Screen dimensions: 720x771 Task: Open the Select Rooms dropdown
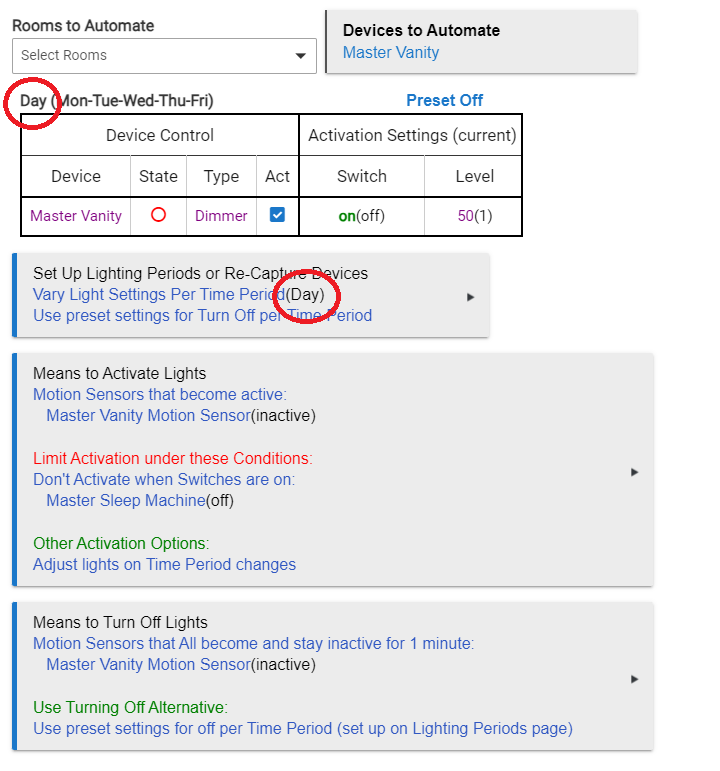point(164,56)
